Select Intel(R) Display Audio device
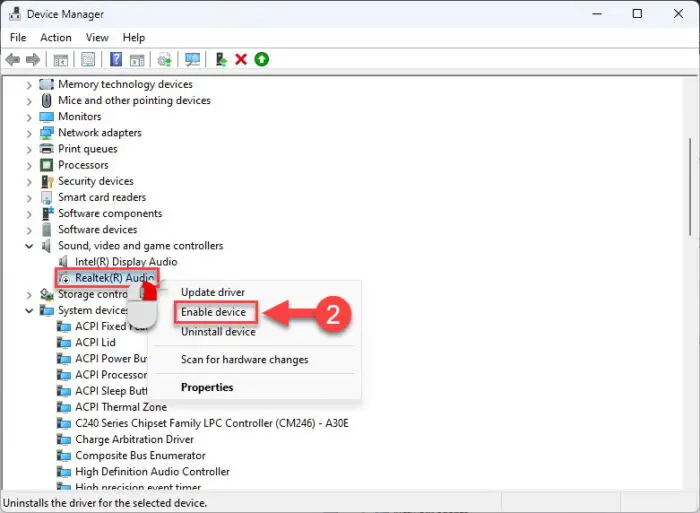The height and width of the screenshot is (513, 700). click(126, 262)
